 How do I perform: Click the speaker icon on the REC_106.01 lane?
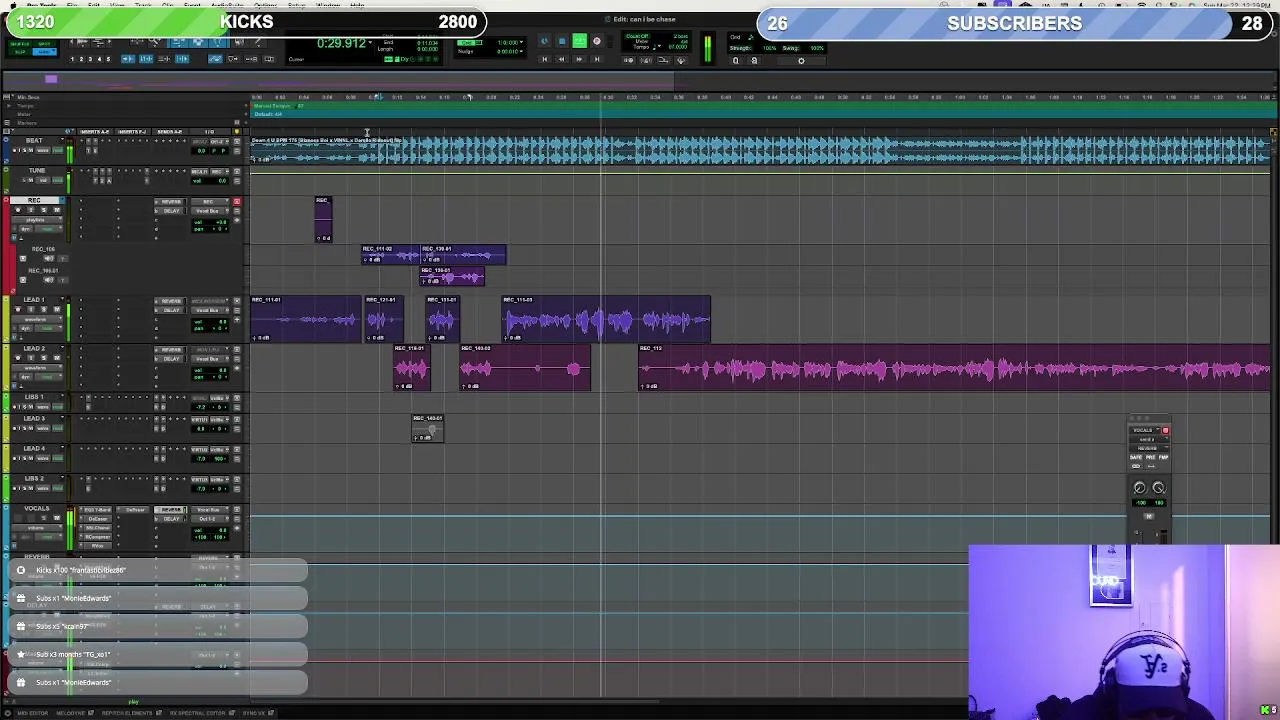(49, 280)
